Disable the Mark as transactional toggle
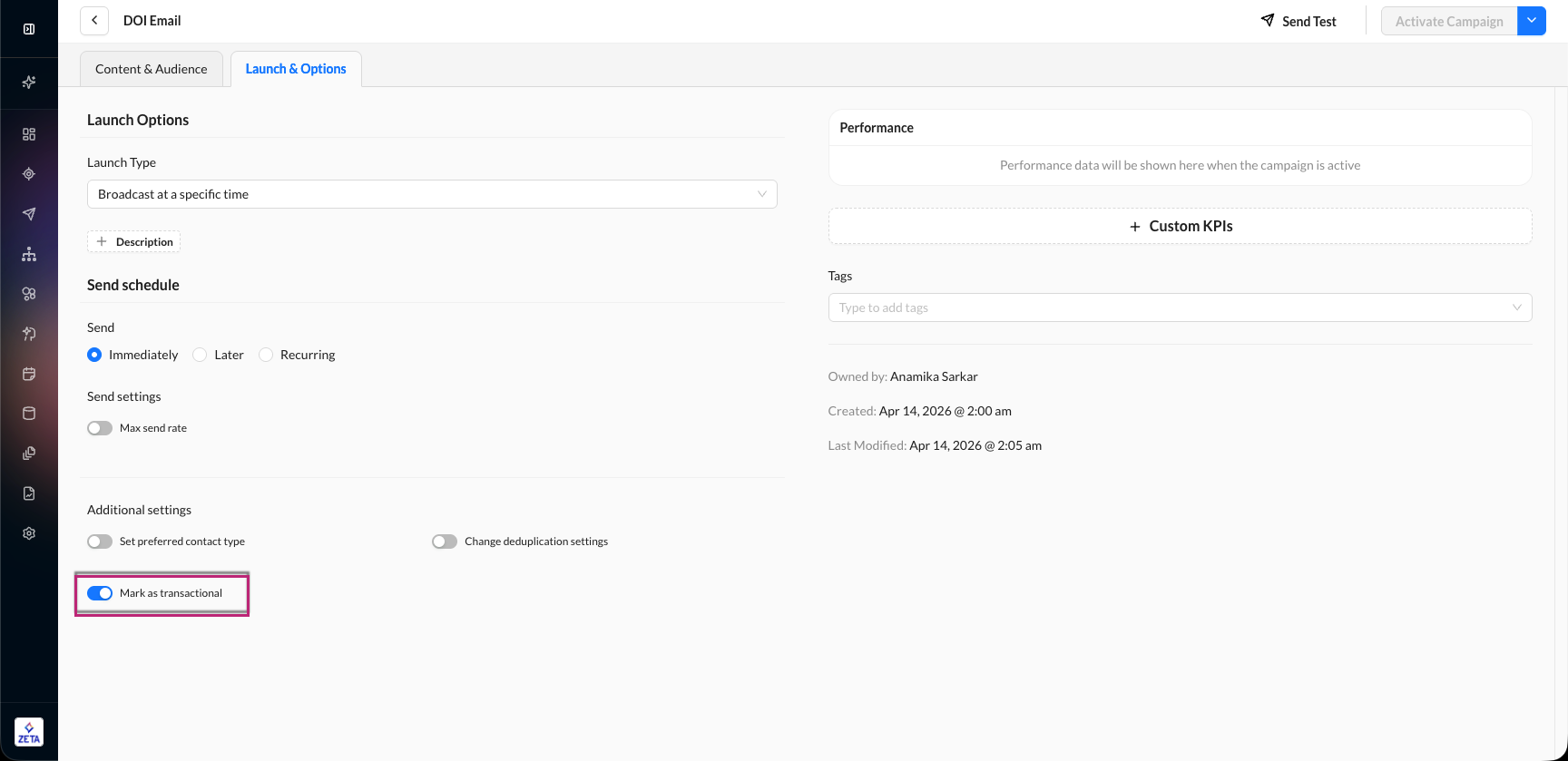Image resolution: width=1568 pixels, height=761 pixels. click(100, 593)
